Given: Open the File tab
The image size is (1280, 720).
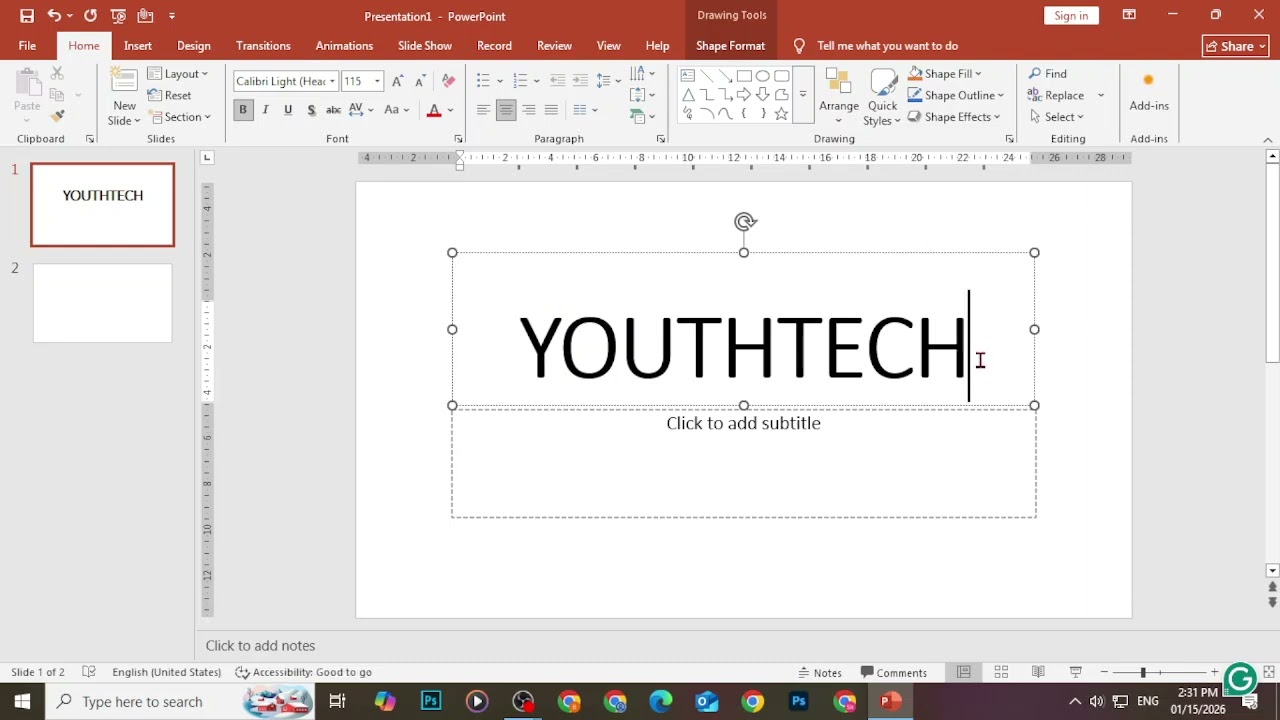Looking at the screenshot, I should click(x=27, y=46).
